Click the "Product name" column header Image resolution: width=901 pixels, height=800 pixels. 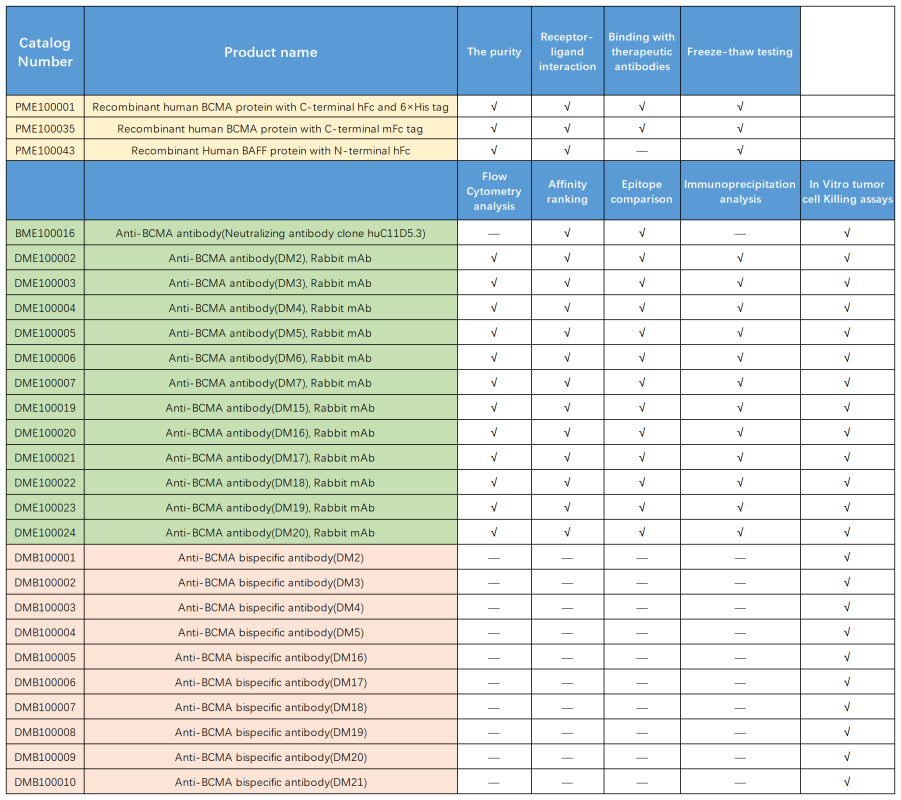coord(271,52)
